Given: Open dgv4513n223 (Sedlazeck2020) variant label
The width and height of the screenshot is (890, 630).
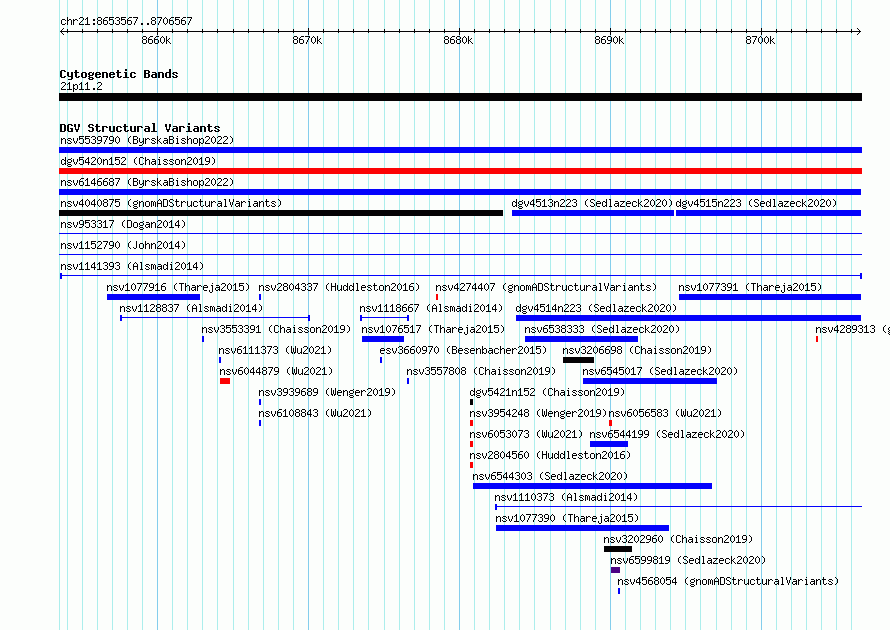Looking at the screenshot, I should 592,203.
